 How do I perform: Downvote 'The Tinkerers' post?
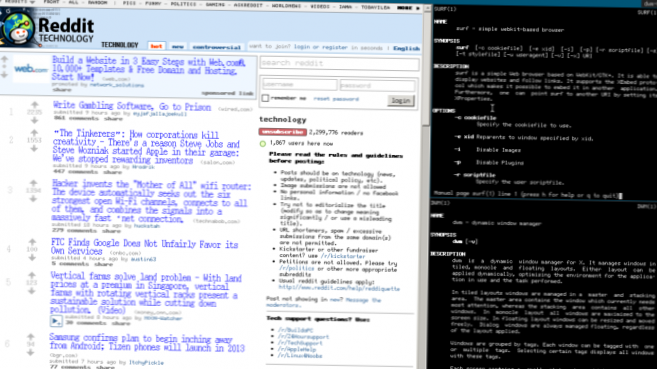(x=34, y=149)
